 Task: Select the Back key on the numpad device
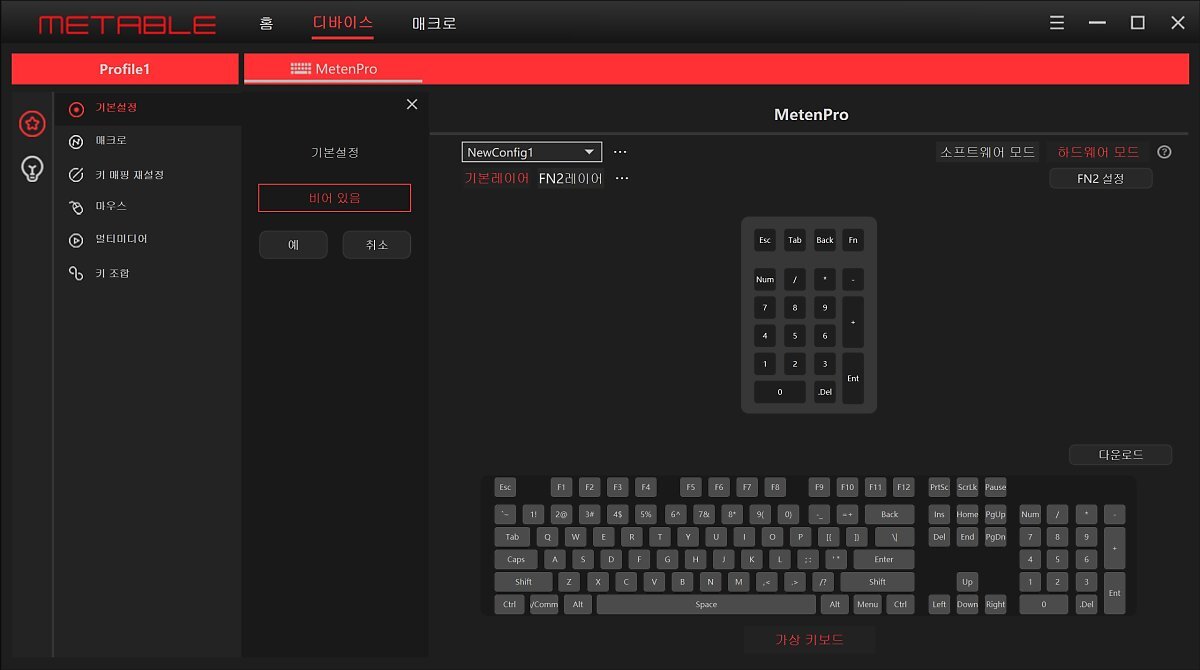click(824, 240)
